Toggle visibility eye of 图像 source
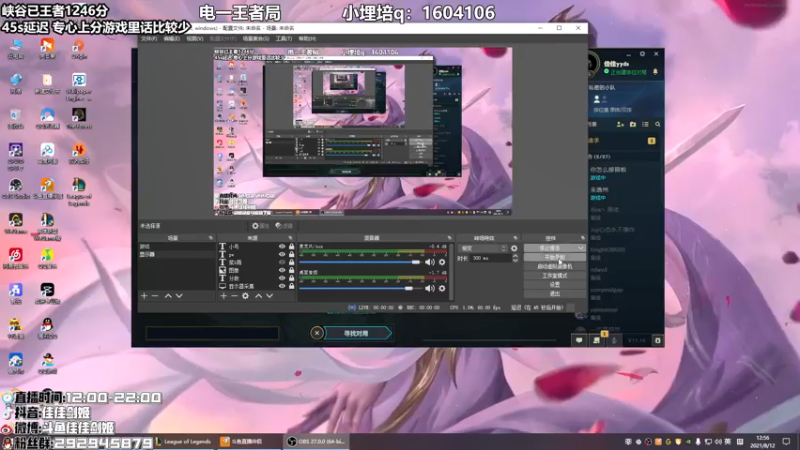Image resolution: width=800 pixels, height=450 pixels. (x=282, y=270)
